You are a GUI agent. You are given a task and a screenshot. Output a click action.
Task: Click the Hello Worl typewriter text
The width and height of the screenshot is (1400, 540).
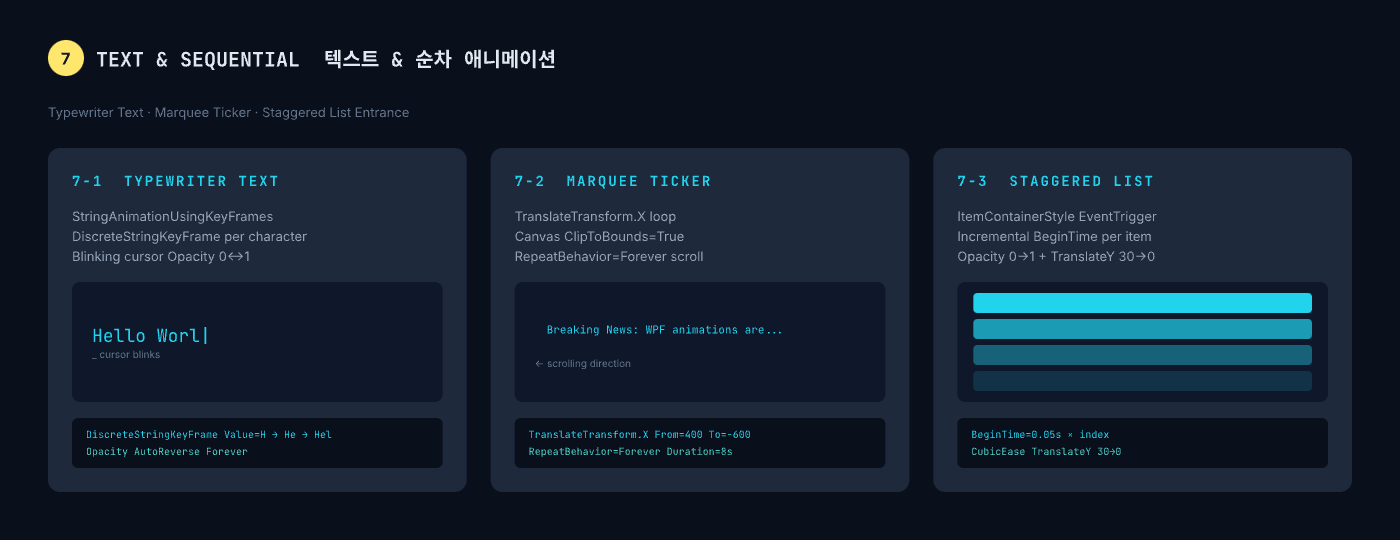150,336
